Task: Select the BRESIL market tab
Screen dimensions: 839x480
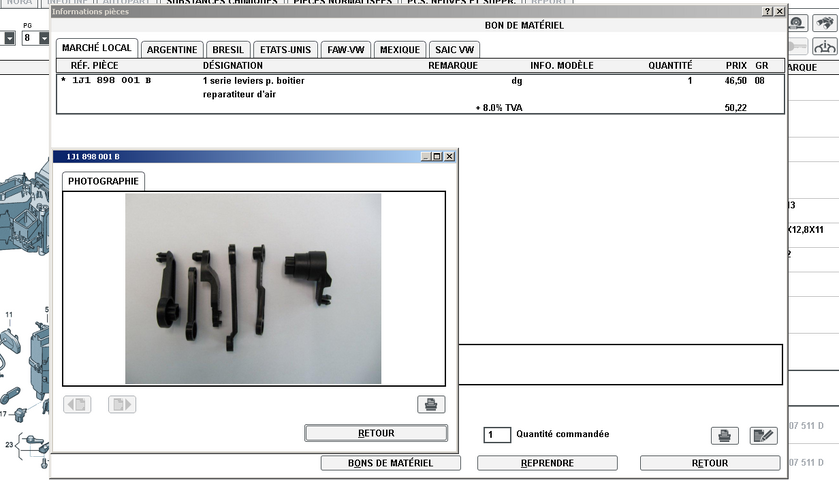Action: (228, 49)
